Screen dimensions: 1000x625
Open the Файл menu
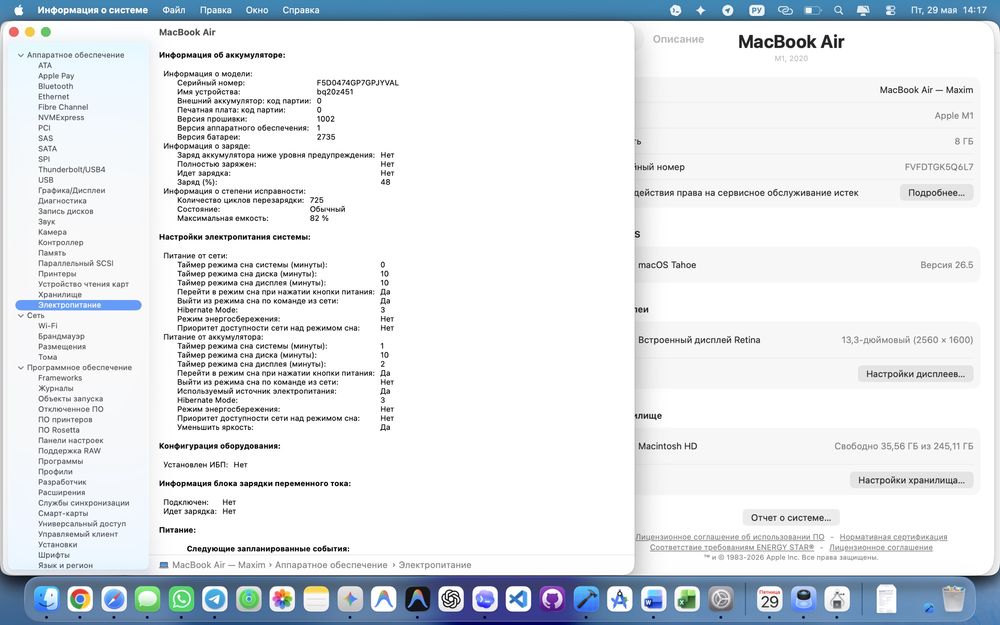(173, 10)
